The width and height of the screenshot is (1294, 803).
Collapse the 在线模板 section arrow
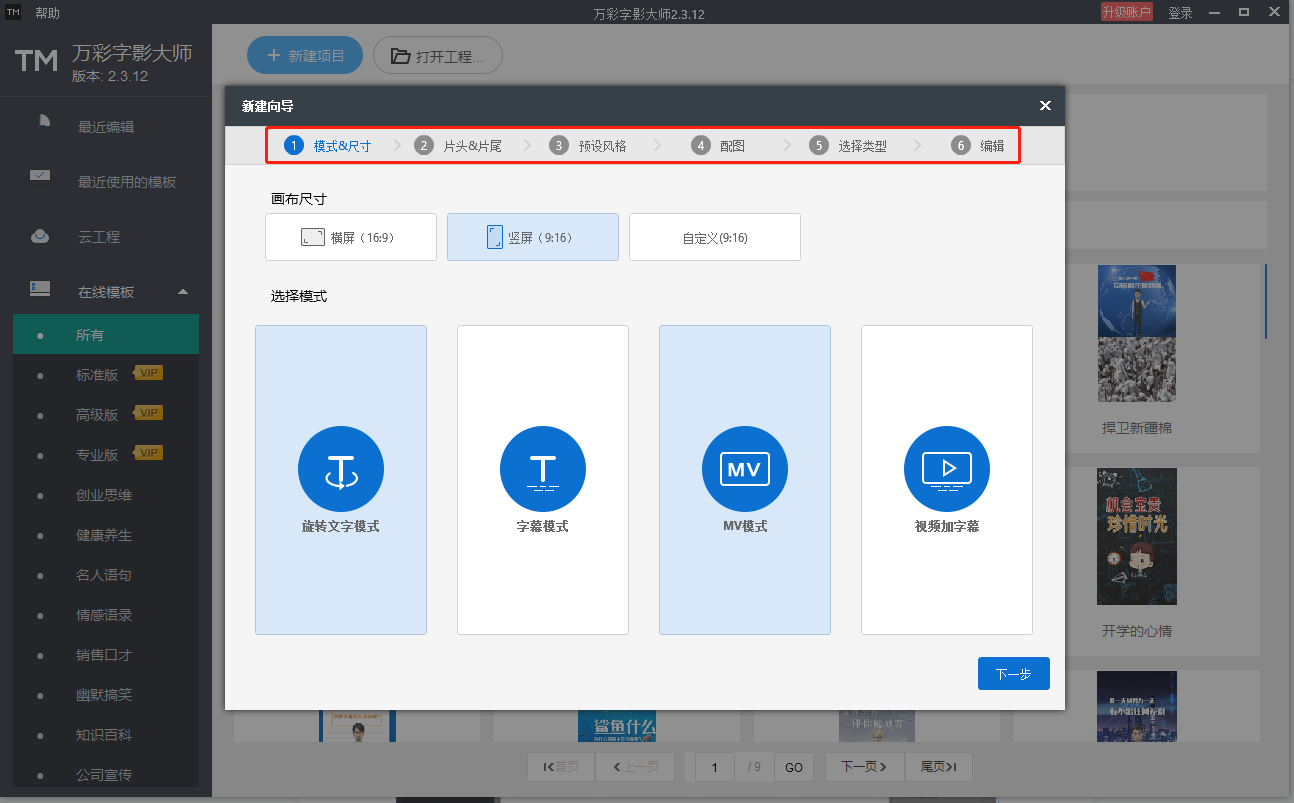click(x=182, y=292)
